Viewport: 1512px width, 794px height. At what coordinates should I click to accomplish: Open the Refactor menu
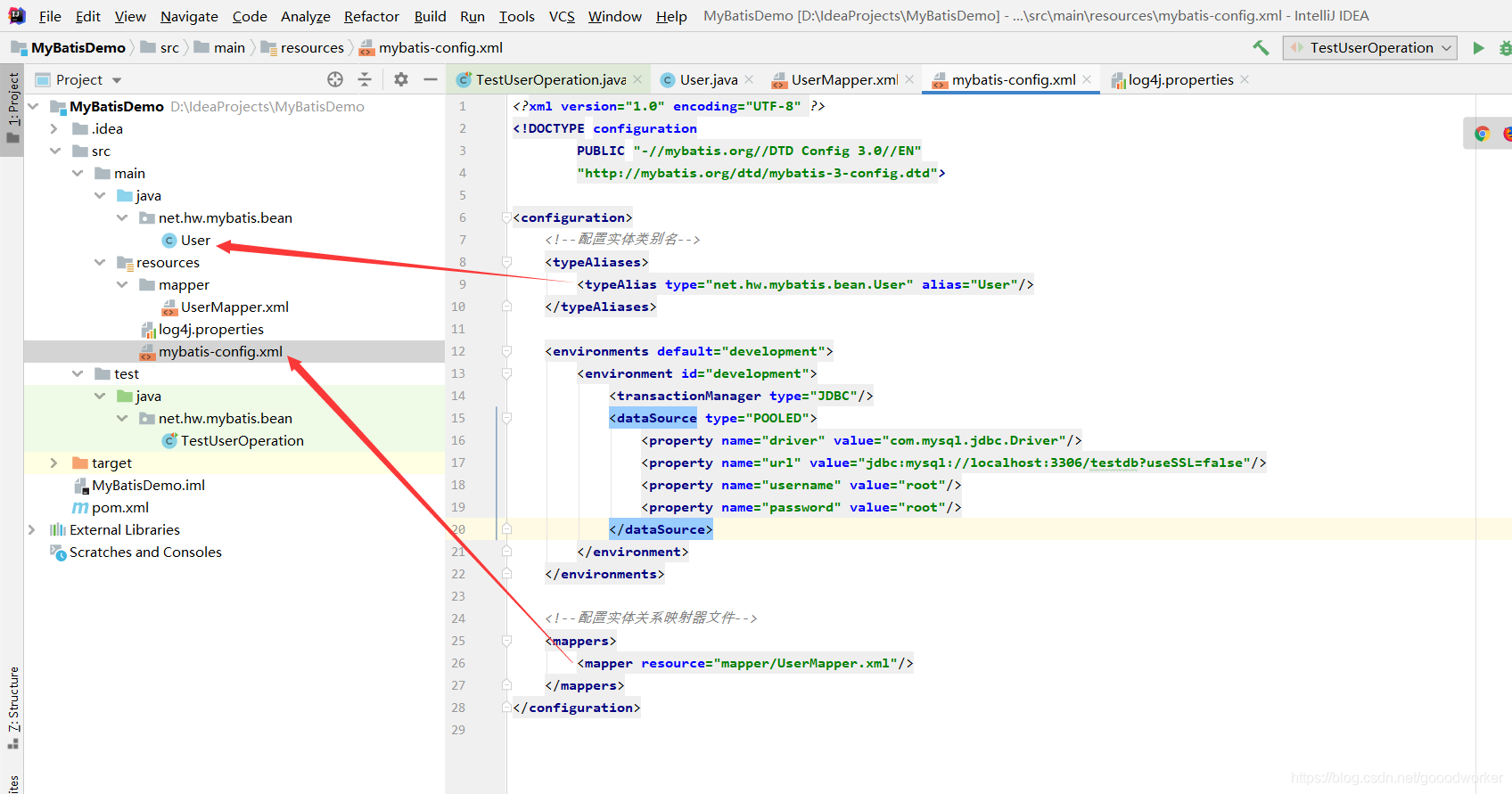point(371,16)
